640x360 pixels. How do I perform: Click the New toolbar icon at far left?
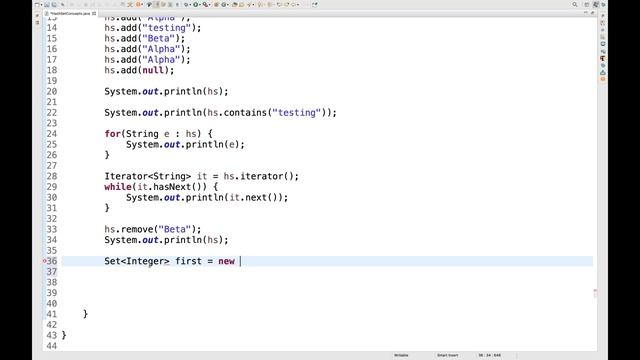[x=37, y=4]
